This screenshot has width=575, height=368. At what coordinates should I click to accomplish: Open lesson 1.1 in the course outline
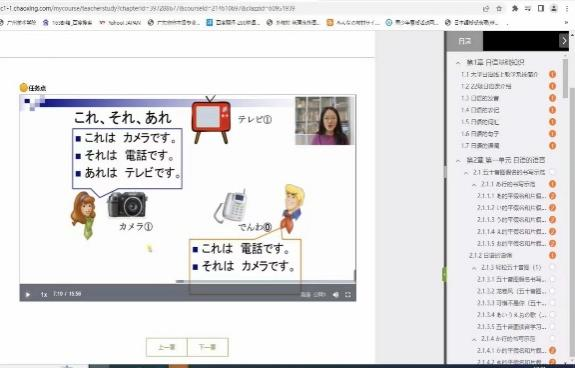pyautogui.click(x=499, y=74)
